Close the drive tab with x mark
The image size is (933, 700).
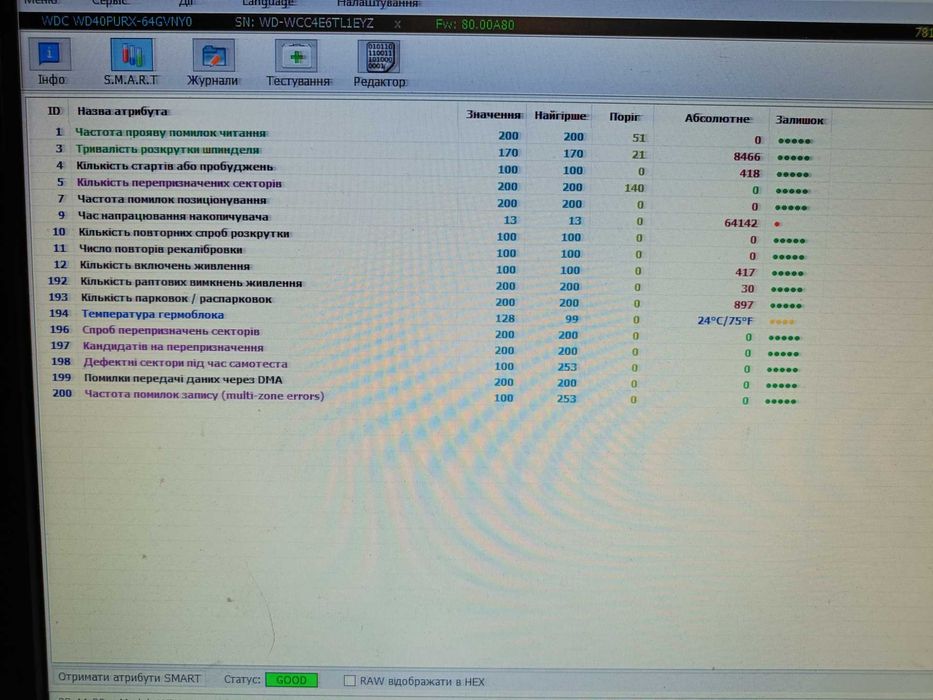[x=397, y=24]
